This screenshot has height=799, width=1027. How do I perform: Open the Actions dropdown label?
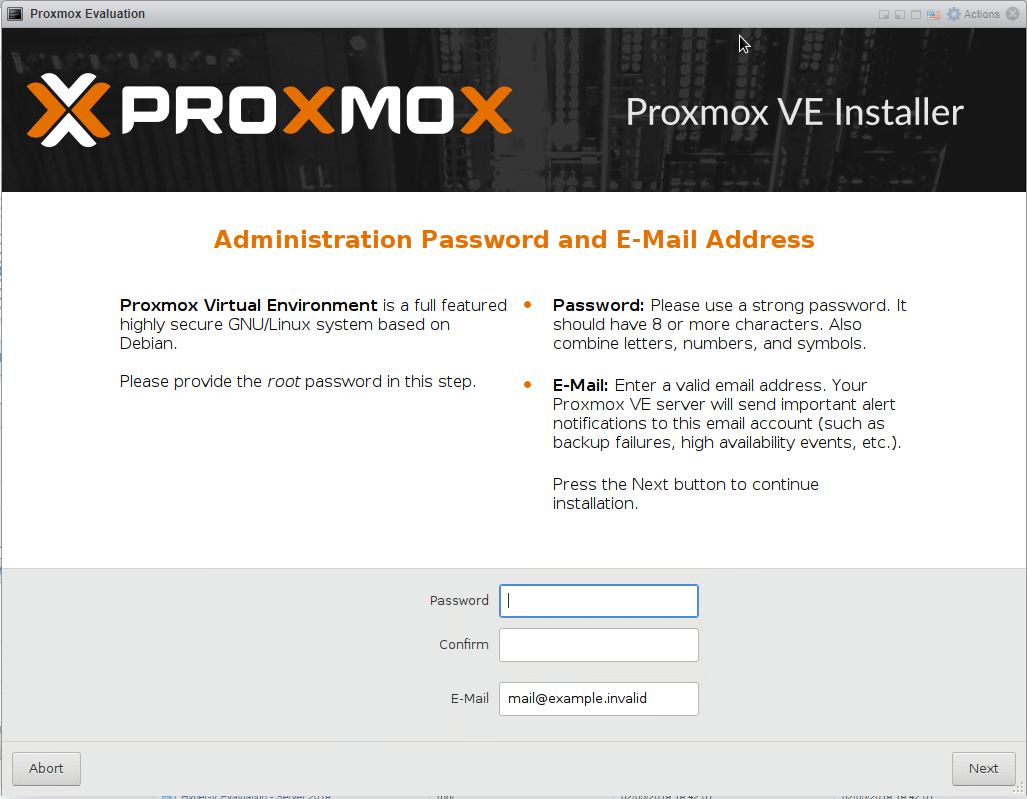click(981, 14)
